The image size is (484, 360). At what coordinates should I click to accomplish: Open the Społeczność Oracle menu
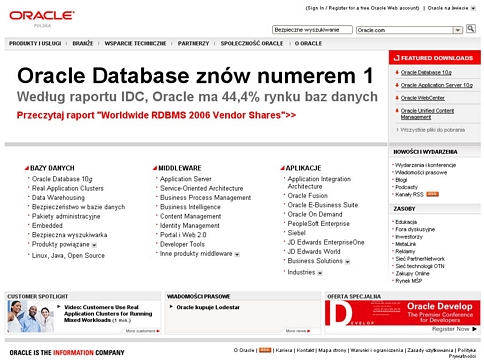click(252, 43)
